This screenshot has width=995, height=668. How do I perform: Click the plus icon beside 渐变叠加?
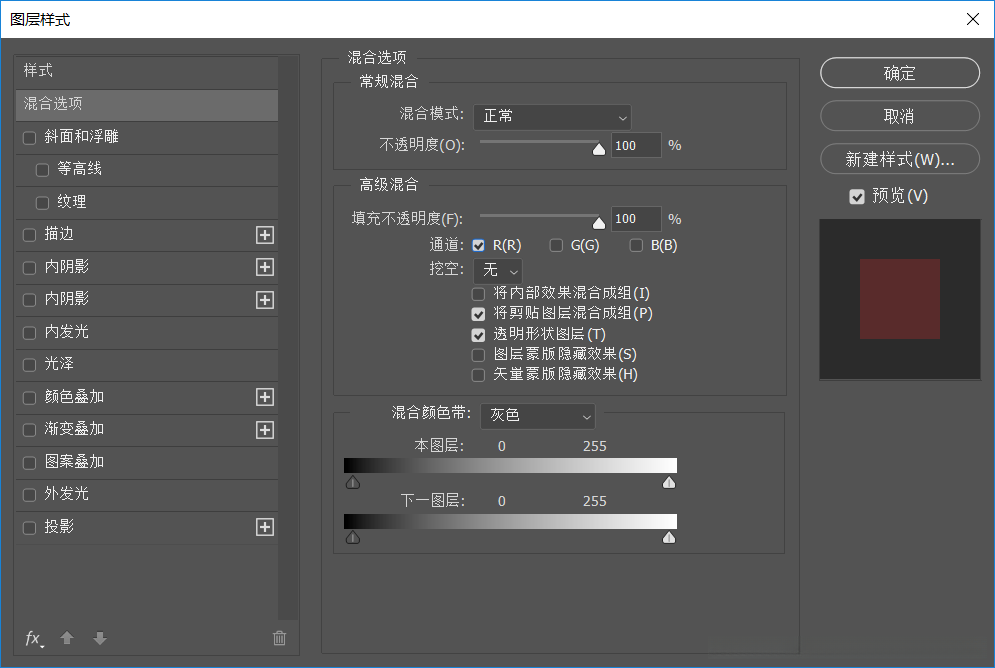265,429
